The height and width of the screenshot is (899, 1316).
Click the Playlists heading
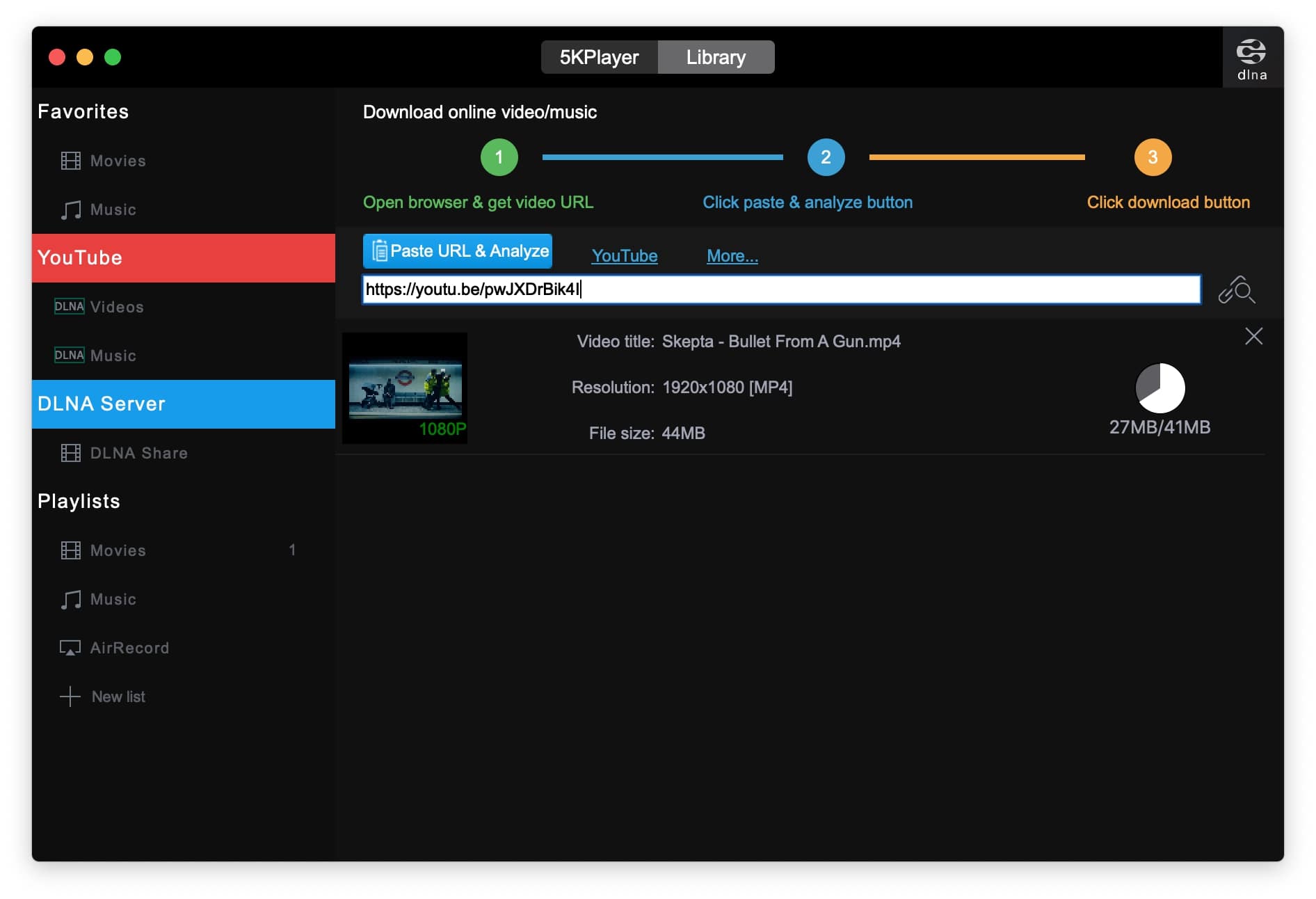[79, 502]
